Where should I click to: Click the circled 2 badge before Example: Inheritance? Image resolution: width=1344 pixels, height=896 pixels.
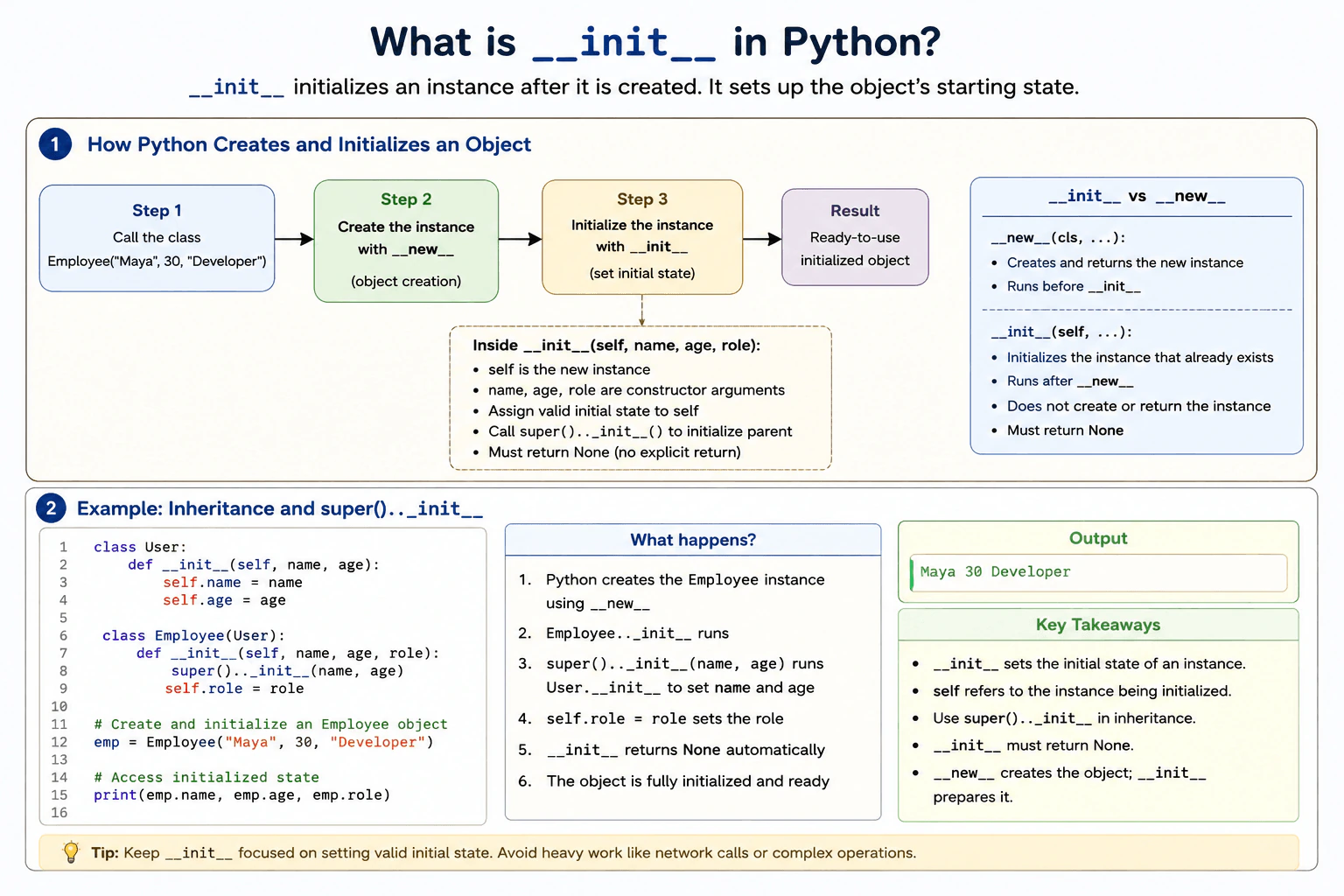pyautogui.click(x=51, y=508)
